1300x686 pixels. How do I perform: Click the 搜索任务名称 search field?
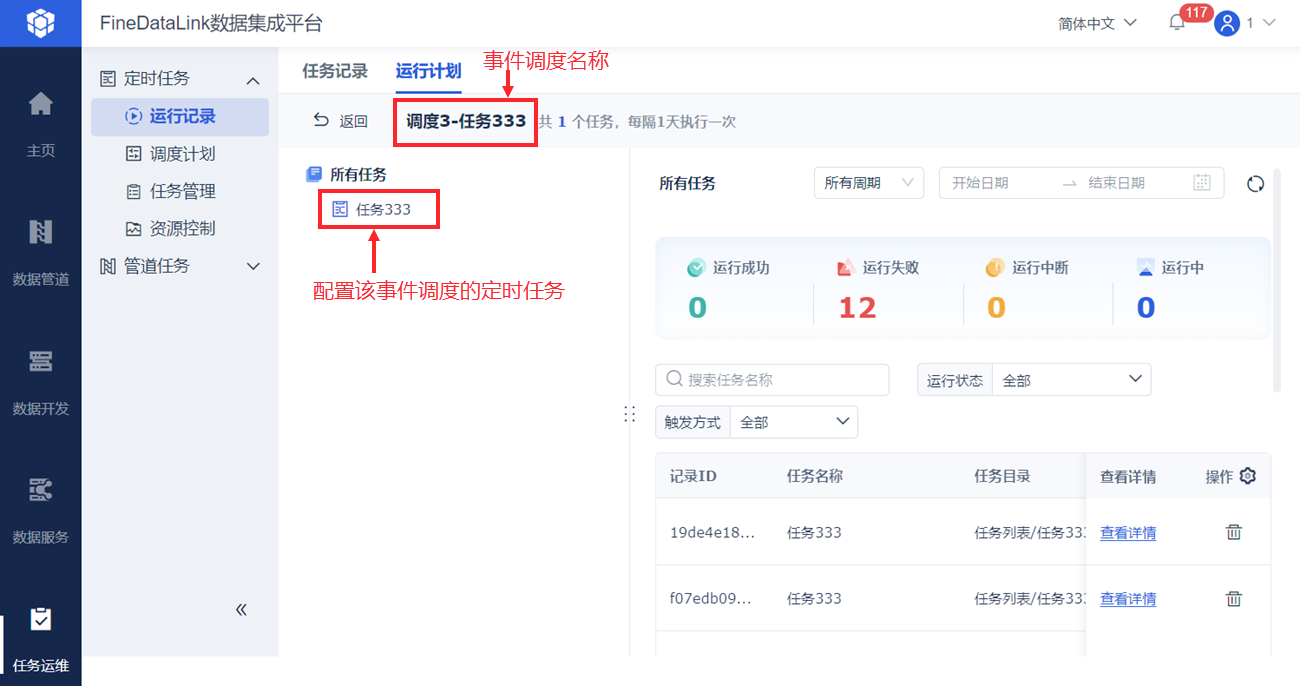(772, 380)
